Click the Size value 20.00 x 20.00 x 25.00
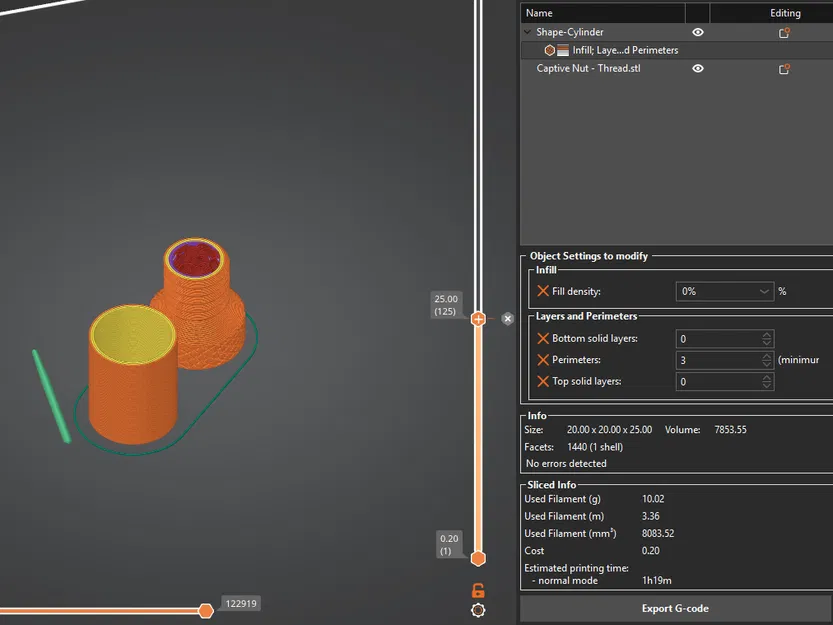The width and height of the screenshot is (833, 625). (609, 429)
